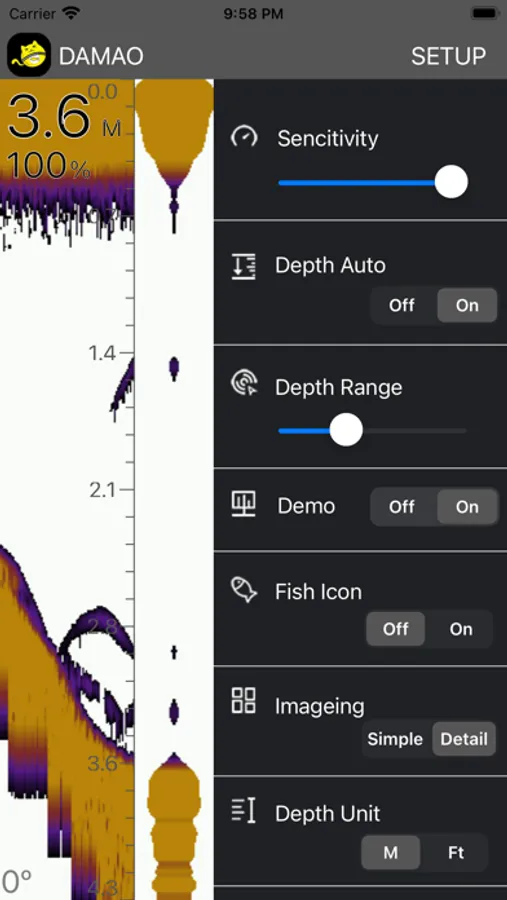Turn Depth Auto Off

402,305
